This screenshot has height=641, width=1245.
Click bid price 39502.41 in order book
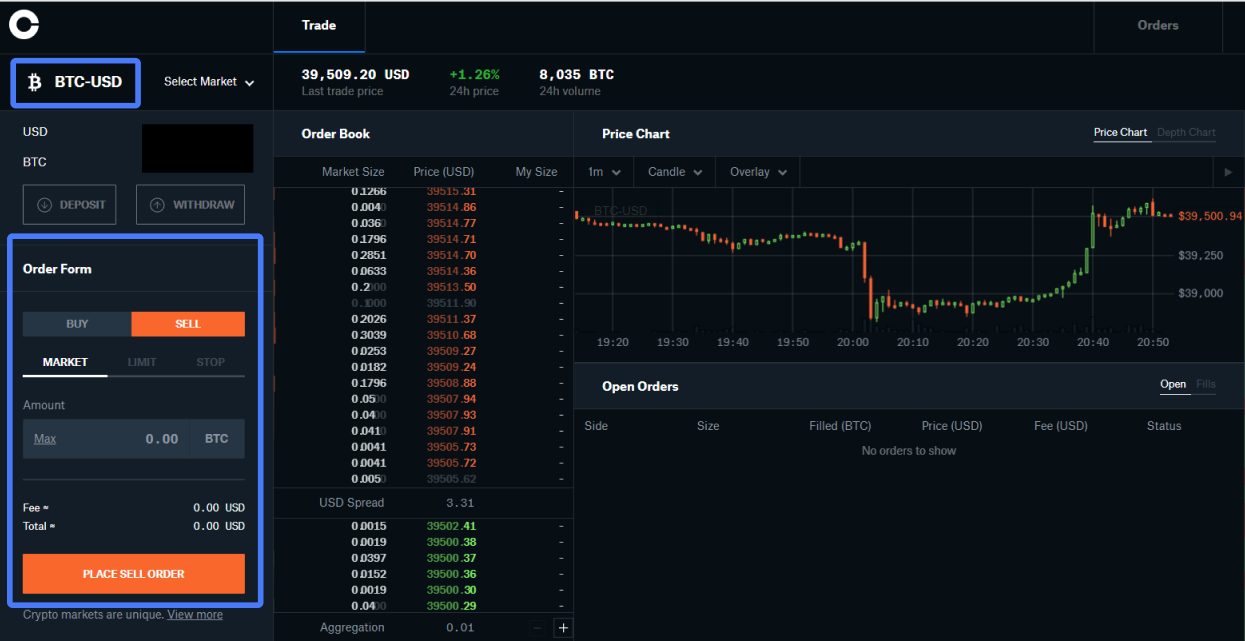point(451,526)
